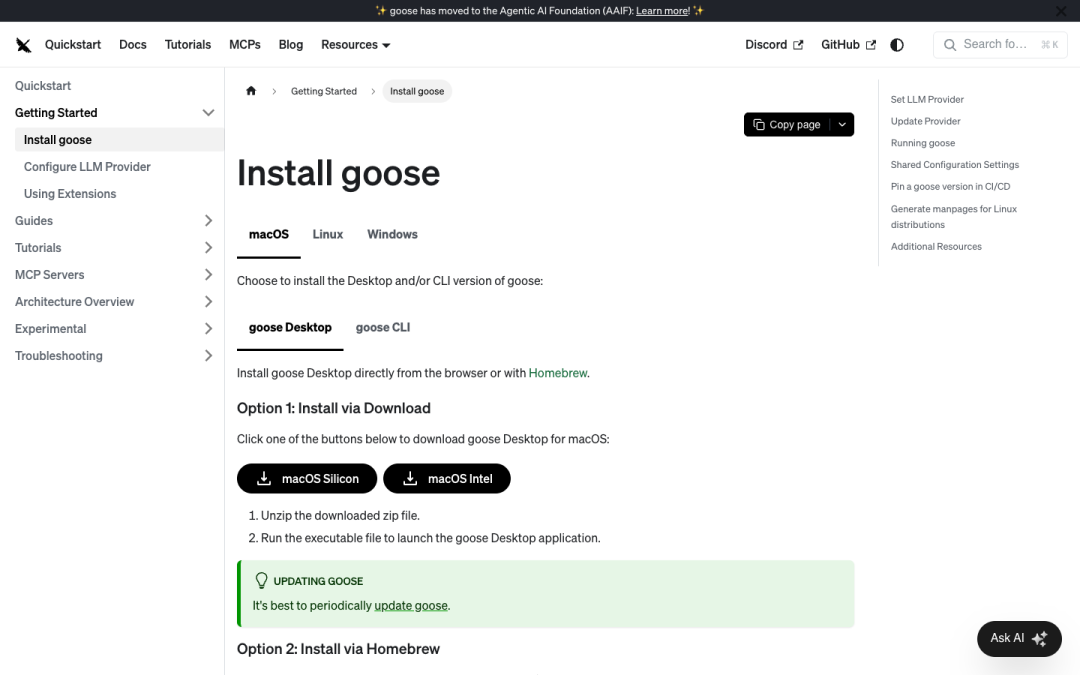The image size is (1080, 675).
Task: Open the Discord external link
Action: click(774, 45)
